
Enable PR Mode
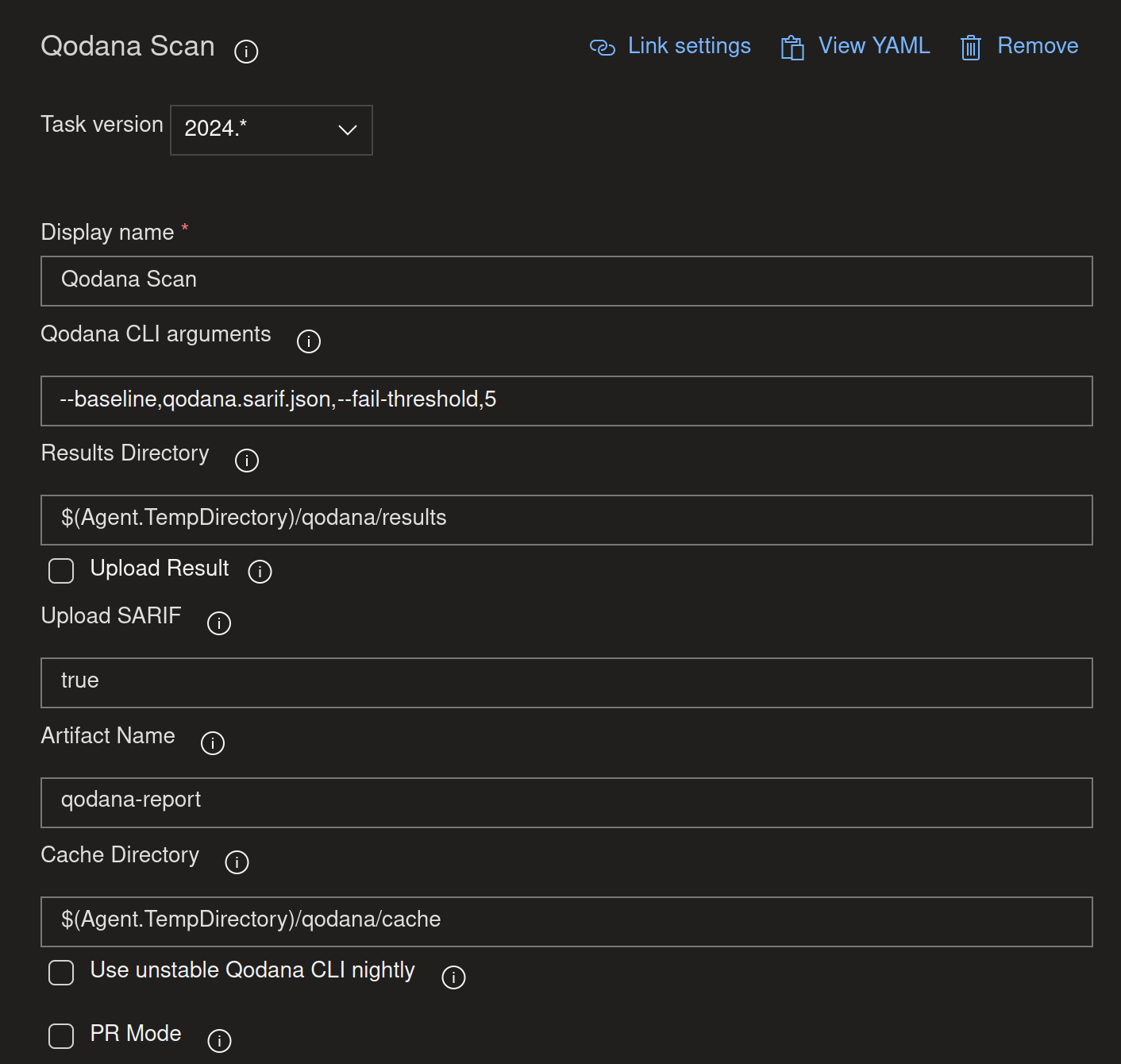tap(61, 1035)
